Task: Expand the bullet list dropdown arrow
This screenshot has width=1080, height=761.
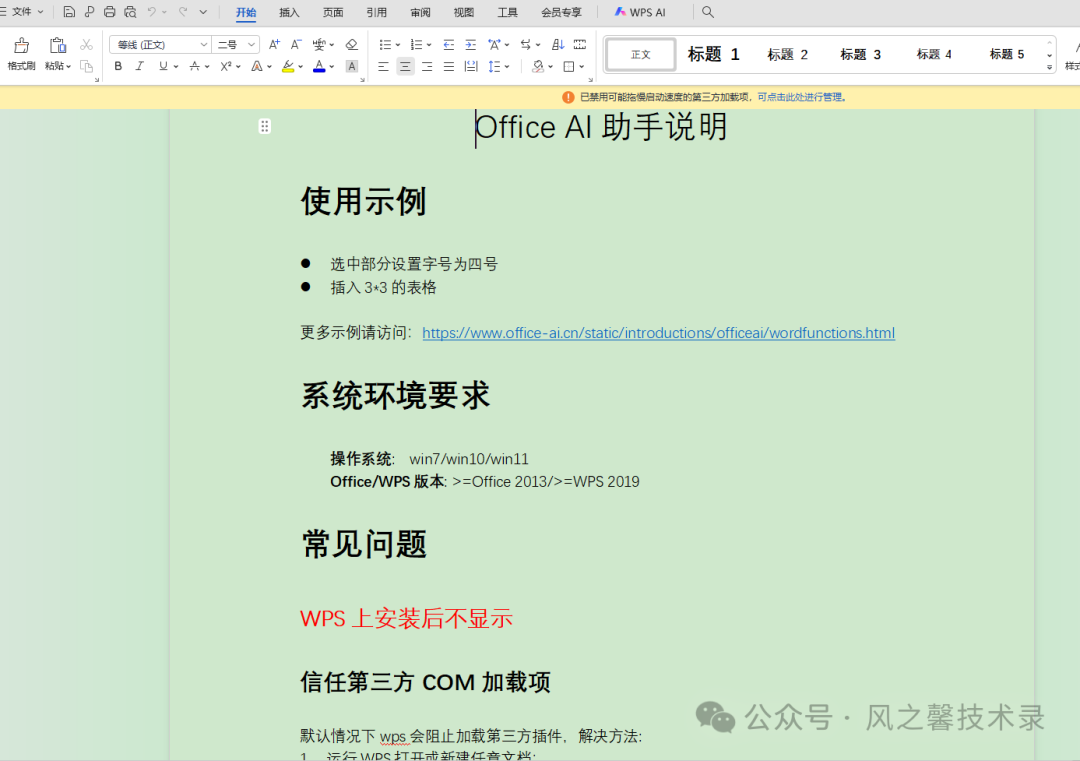Action: pyautogui.click(x=398, y=45)
